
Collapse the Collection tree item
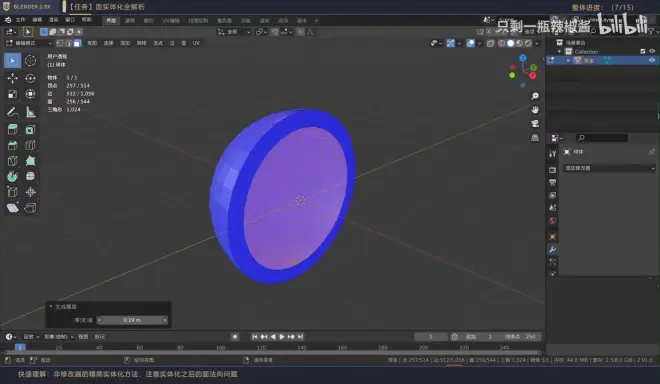(x=560, y=51)
